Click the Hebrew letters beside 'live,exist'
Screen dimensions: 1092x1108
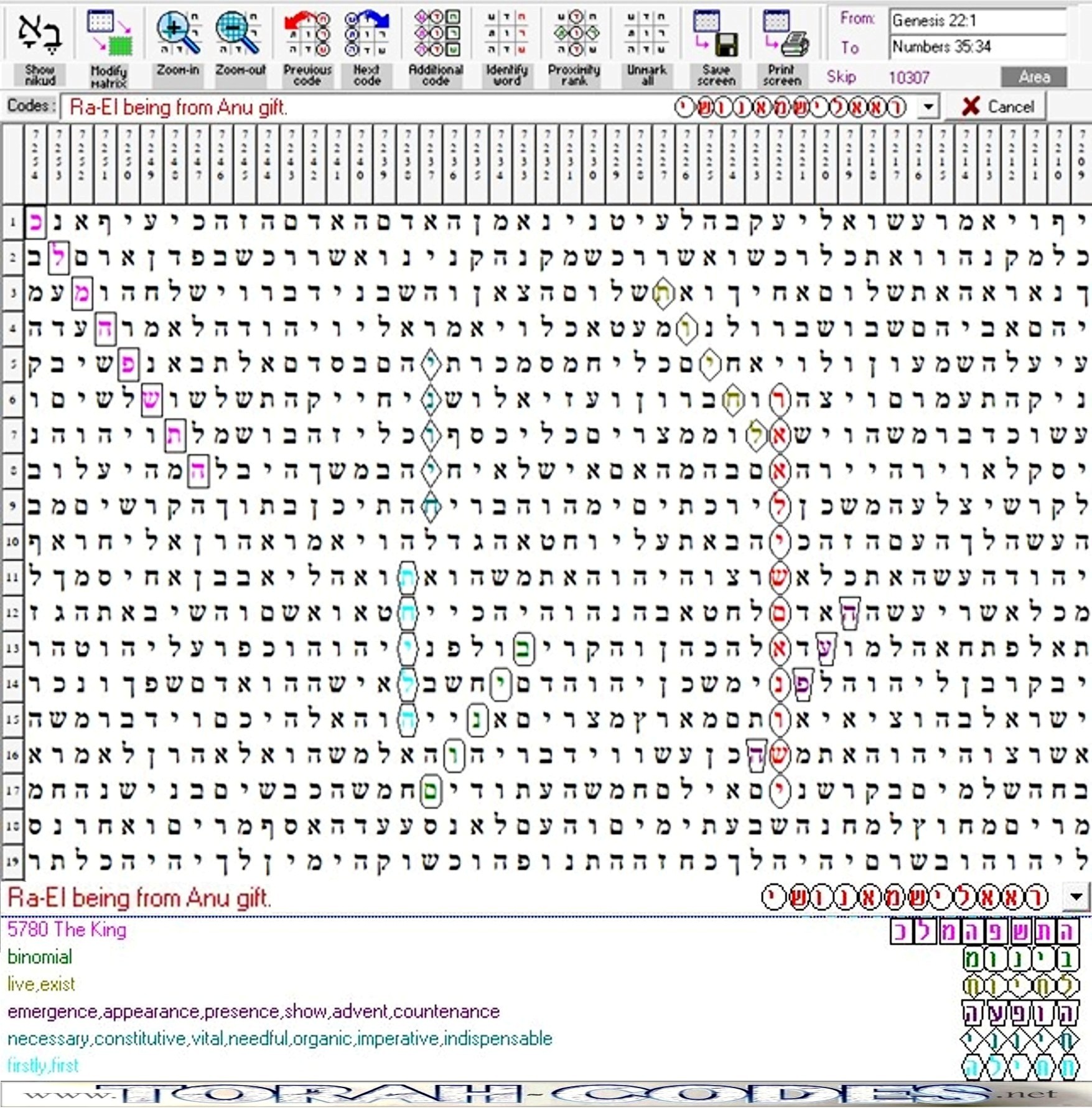(x=1022, y=985)
